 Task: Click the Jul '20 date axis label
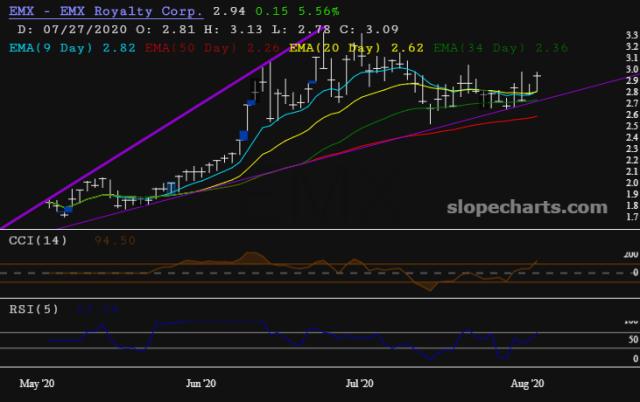point(359,382)
